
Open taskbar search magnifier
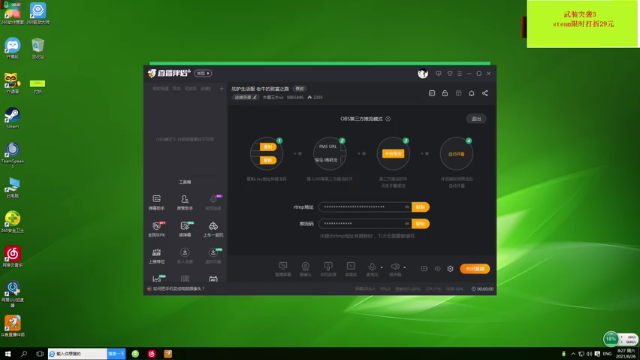tap(24, 353)
